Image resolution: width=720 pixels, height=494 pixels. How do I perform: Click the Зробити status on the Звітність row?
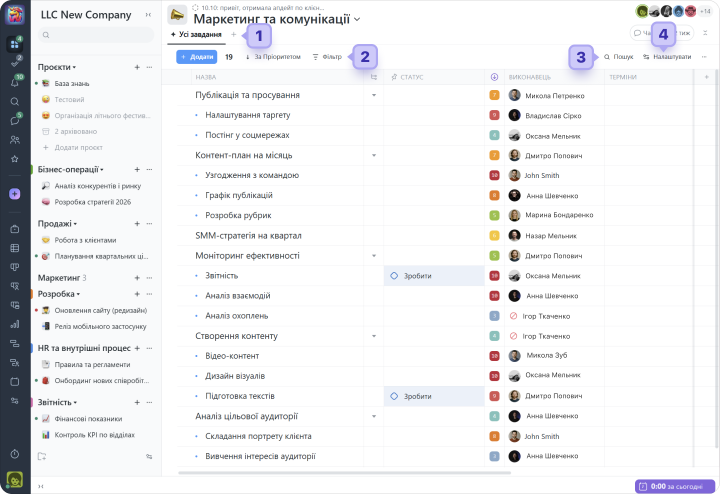click(418, 275)
